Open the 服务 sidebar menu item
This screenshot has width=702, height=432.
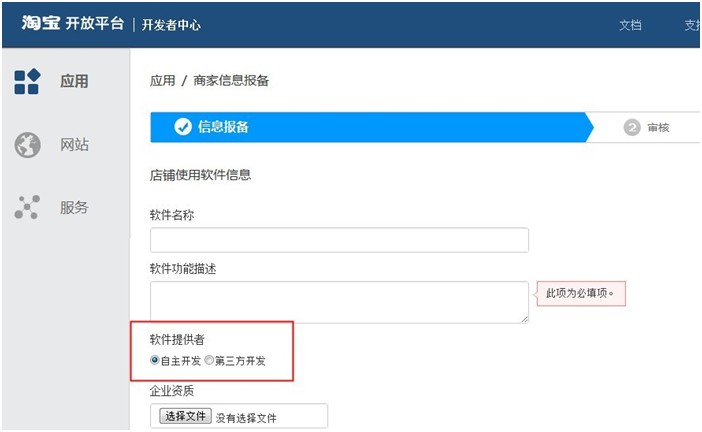tap(74, 207)
